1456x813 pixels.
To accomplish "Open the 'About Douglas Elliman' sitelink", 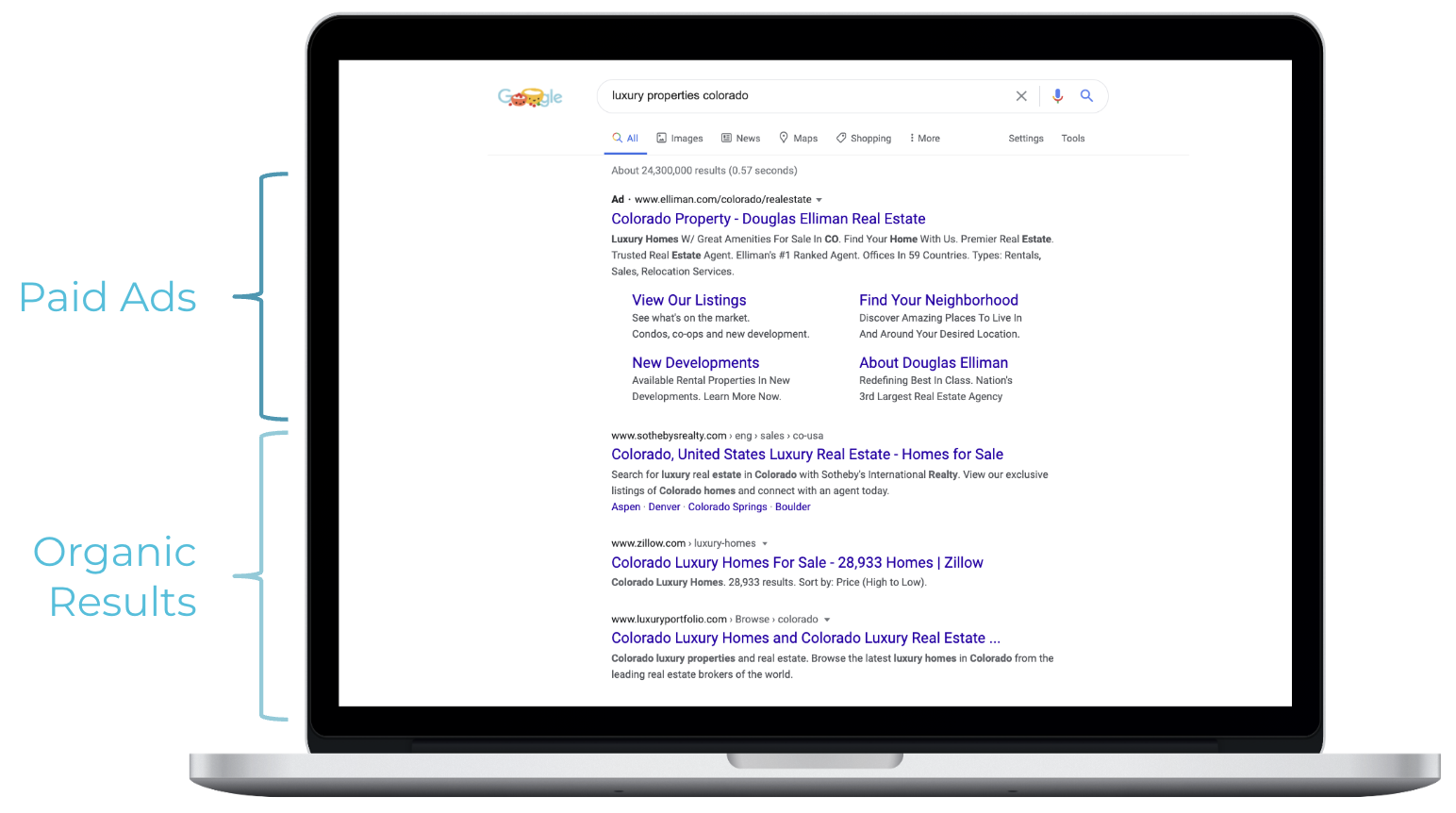I will [934, 362].
